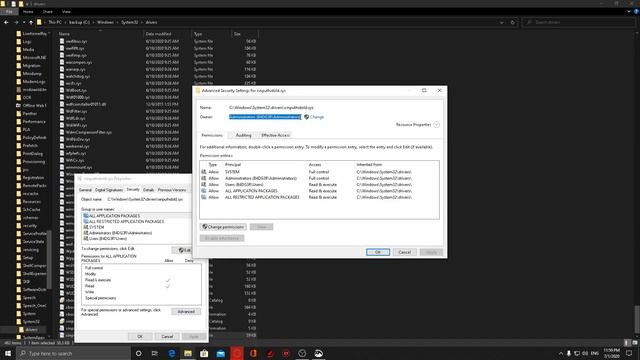The width and height of the screenshot is (640, 360).
Task: Open Cortana from the taskbar
Action: pyautogui.click(x=138, y=353)
